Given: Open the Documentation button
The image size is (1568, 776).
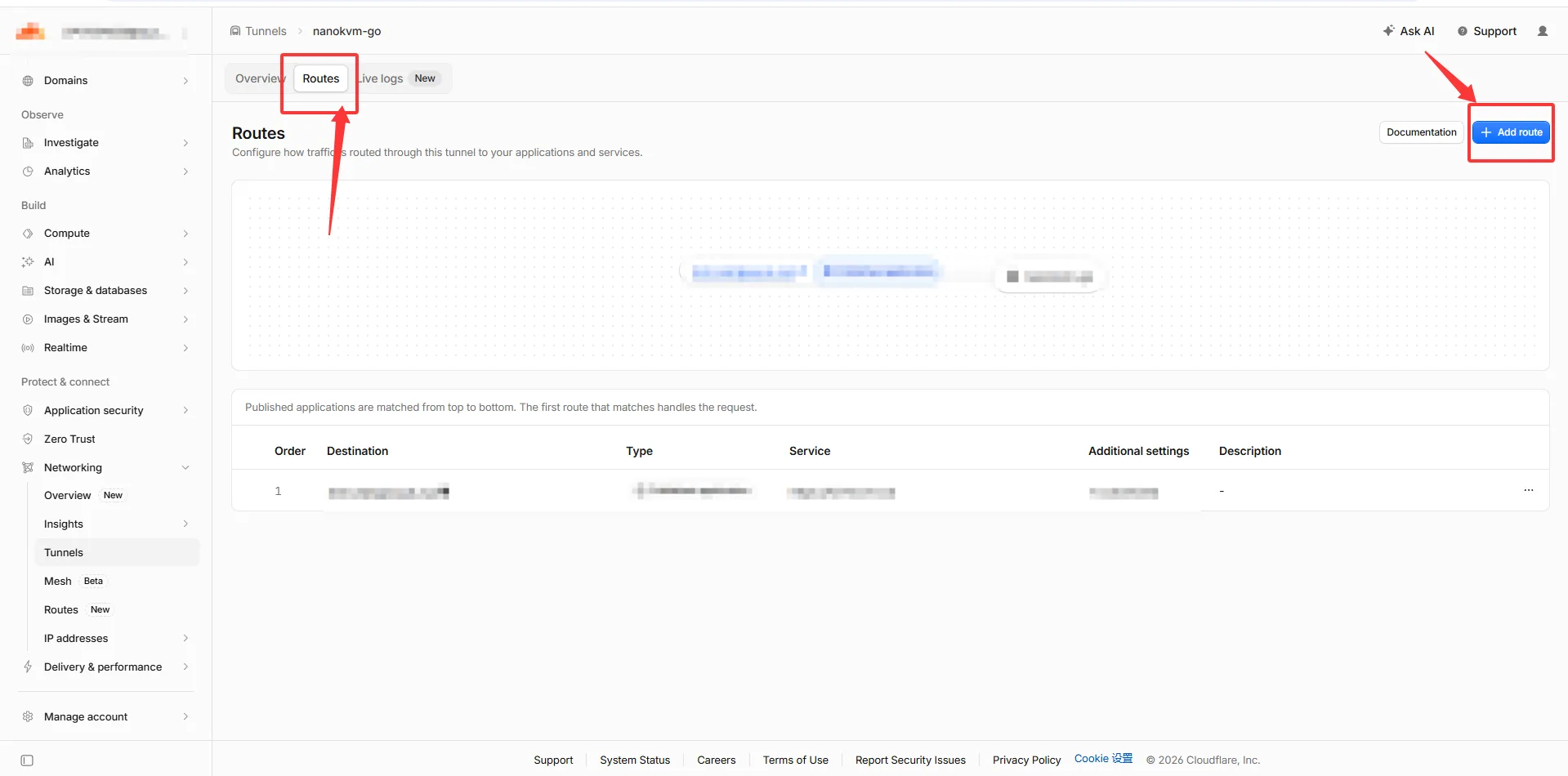Looking at the screenshot, I should click(x=1421, y=132).
